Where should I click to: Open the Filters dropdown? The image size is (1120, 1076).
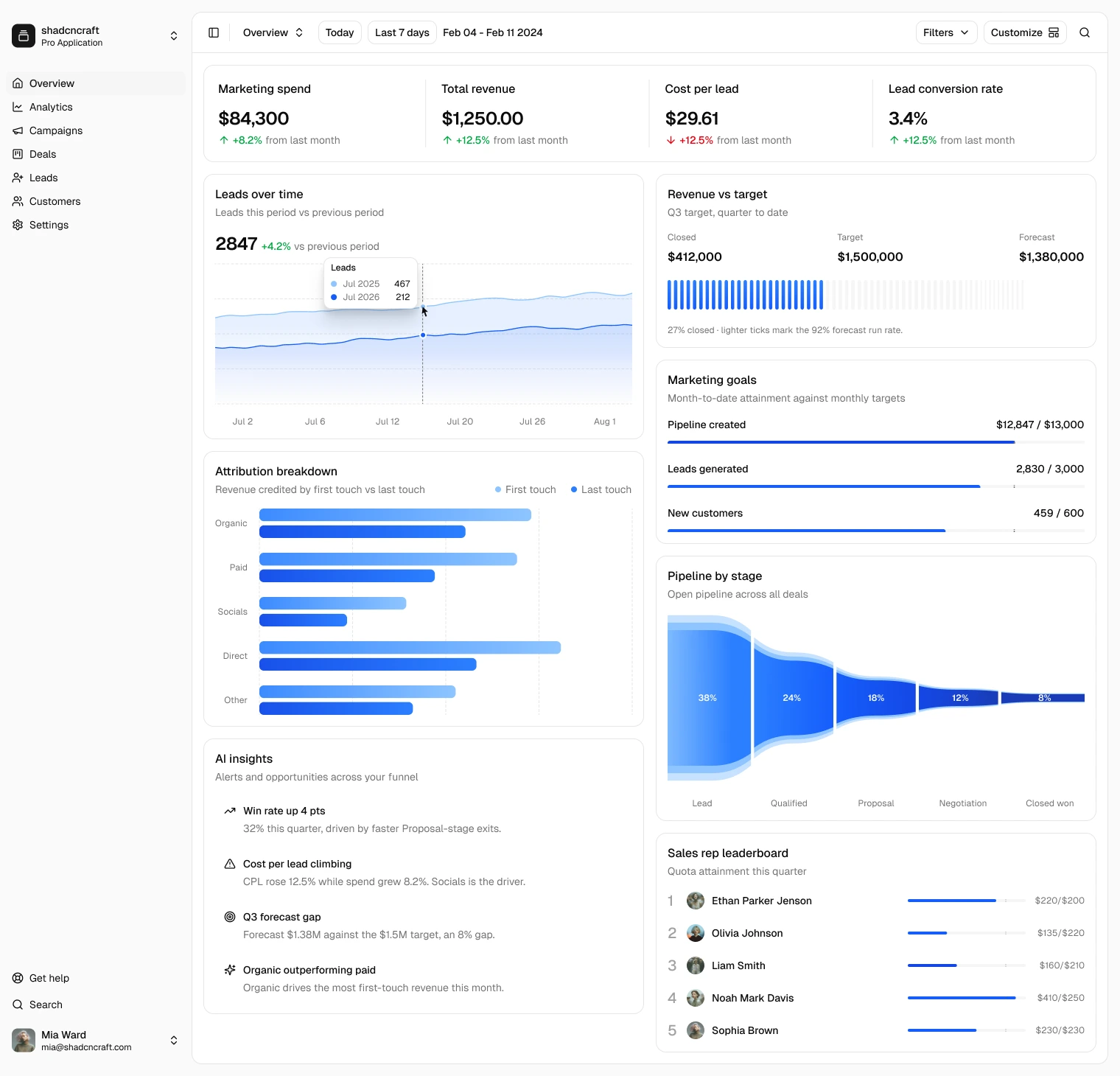(946, 32)
